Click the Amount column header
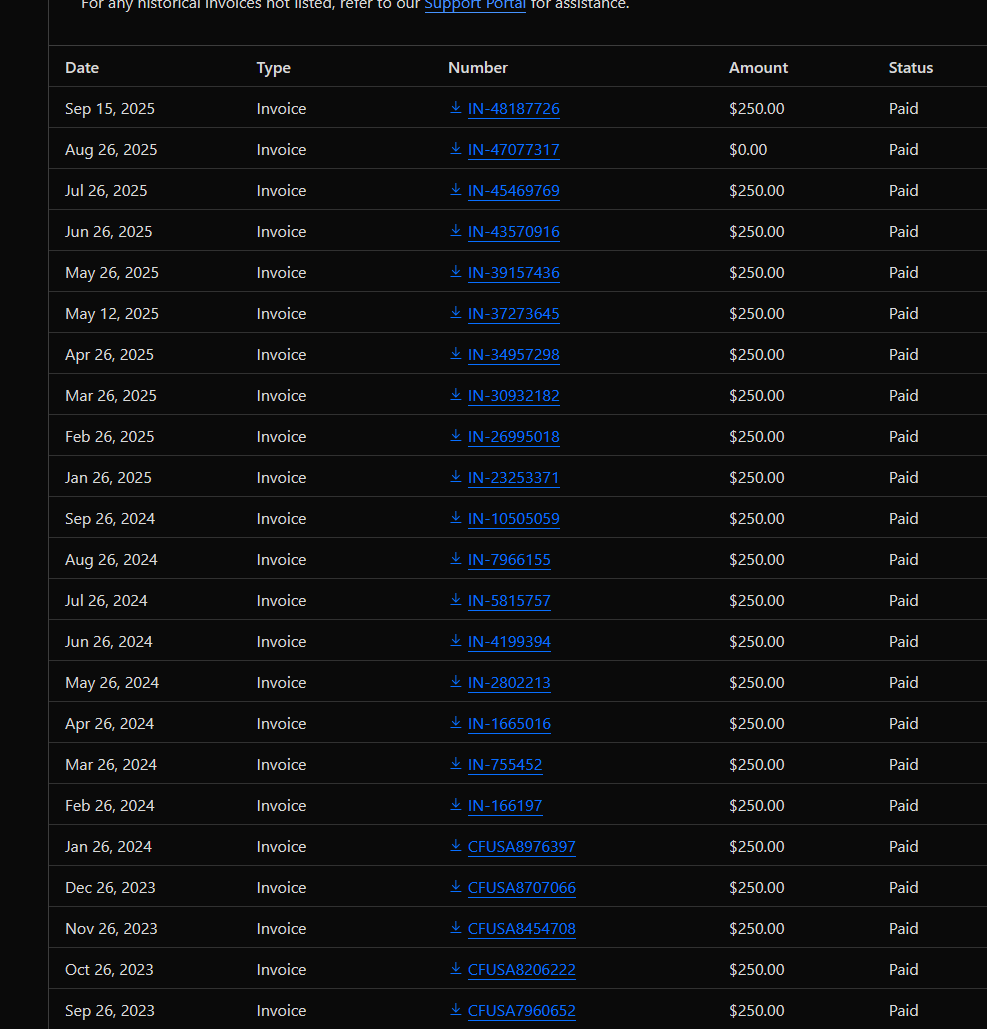The height and width of the screenshot is (1029, 987). tap(759, 68)
